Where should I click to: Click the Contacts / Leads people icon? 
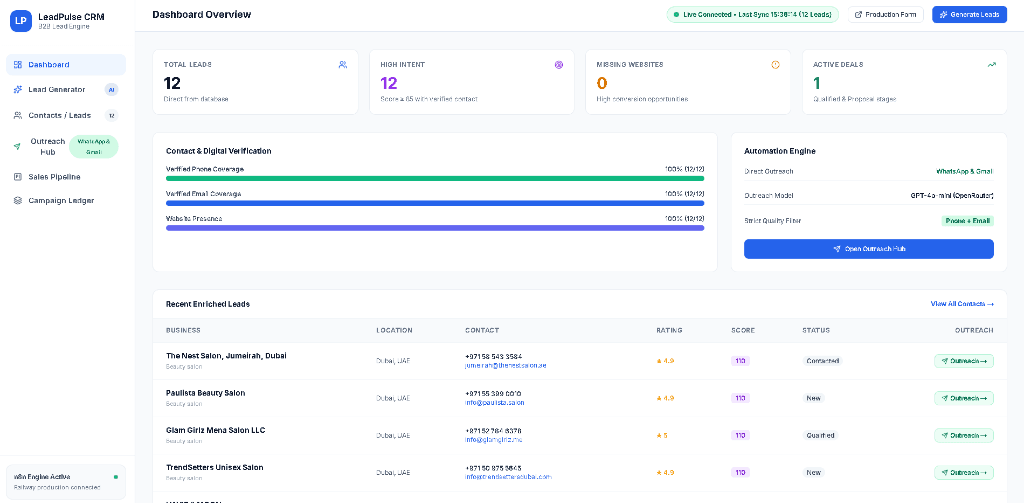pos(18,115)
